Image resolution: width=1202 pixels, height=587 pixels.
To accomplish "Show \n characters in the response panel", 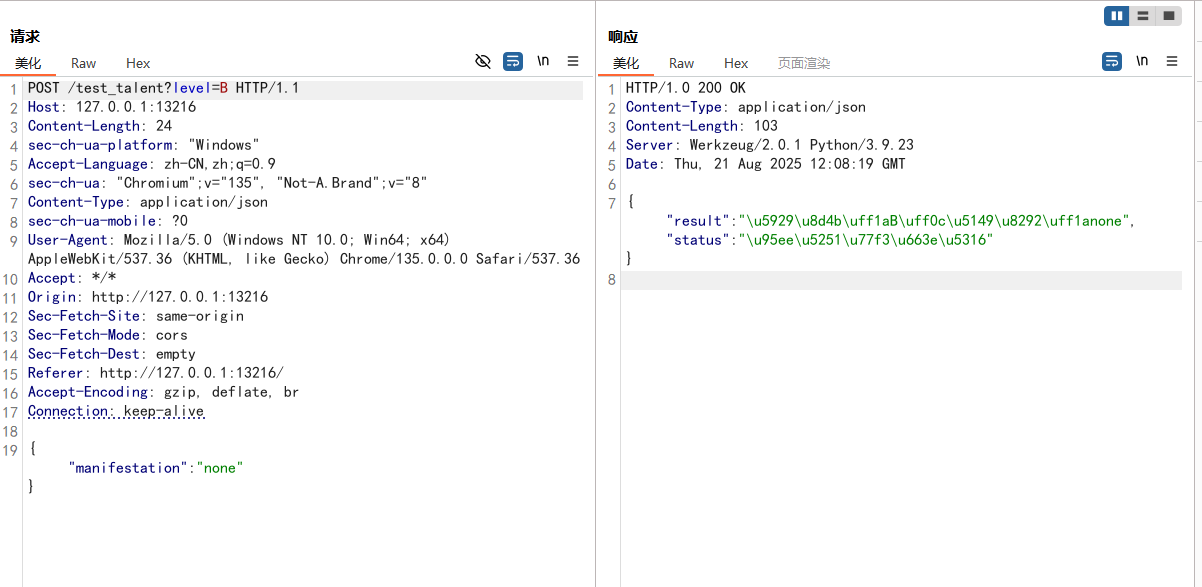I will pyautogui.click(x=1142, y=62).
